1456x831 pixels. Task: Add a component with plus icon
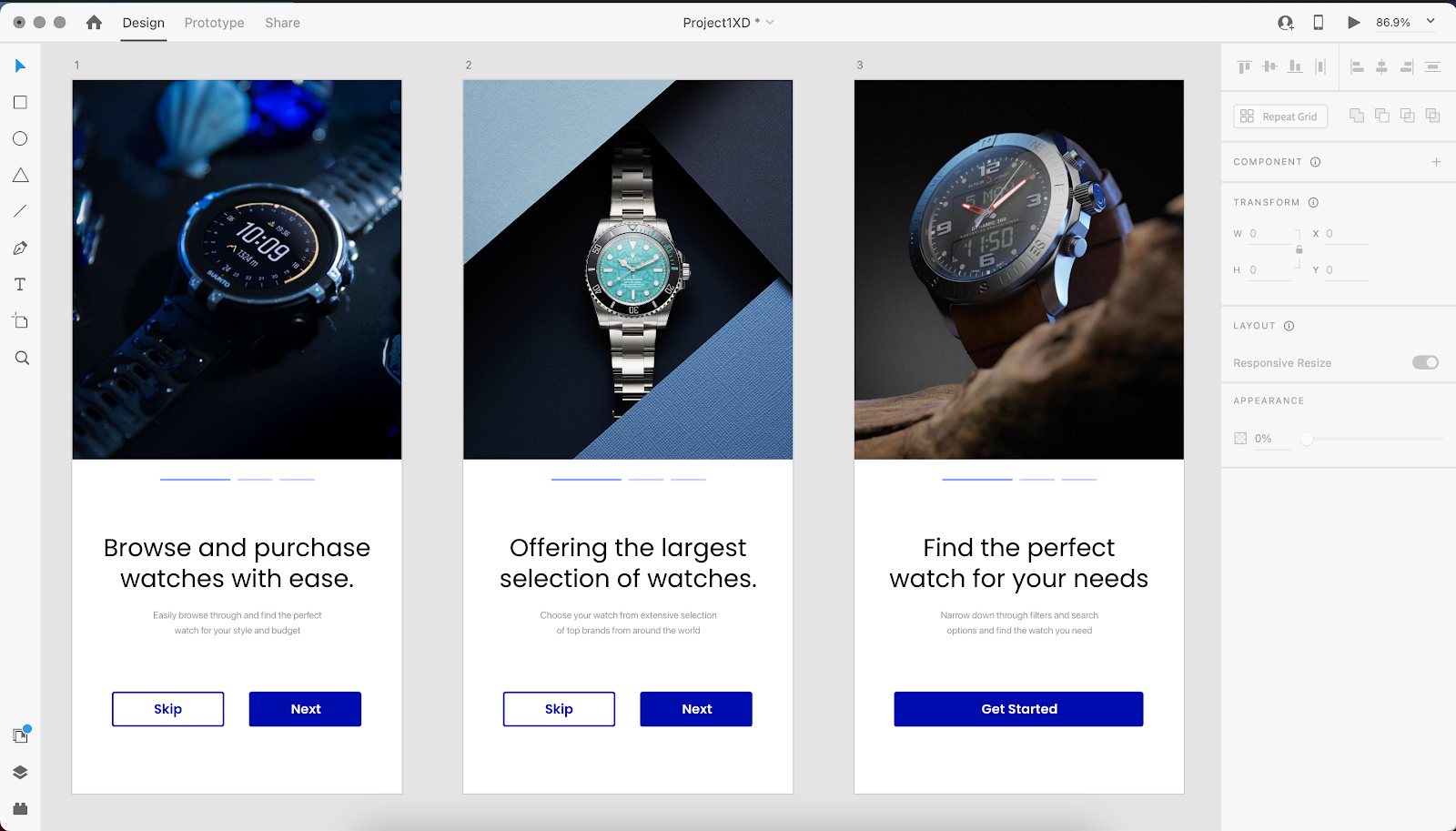click(x=1436, y=162)
